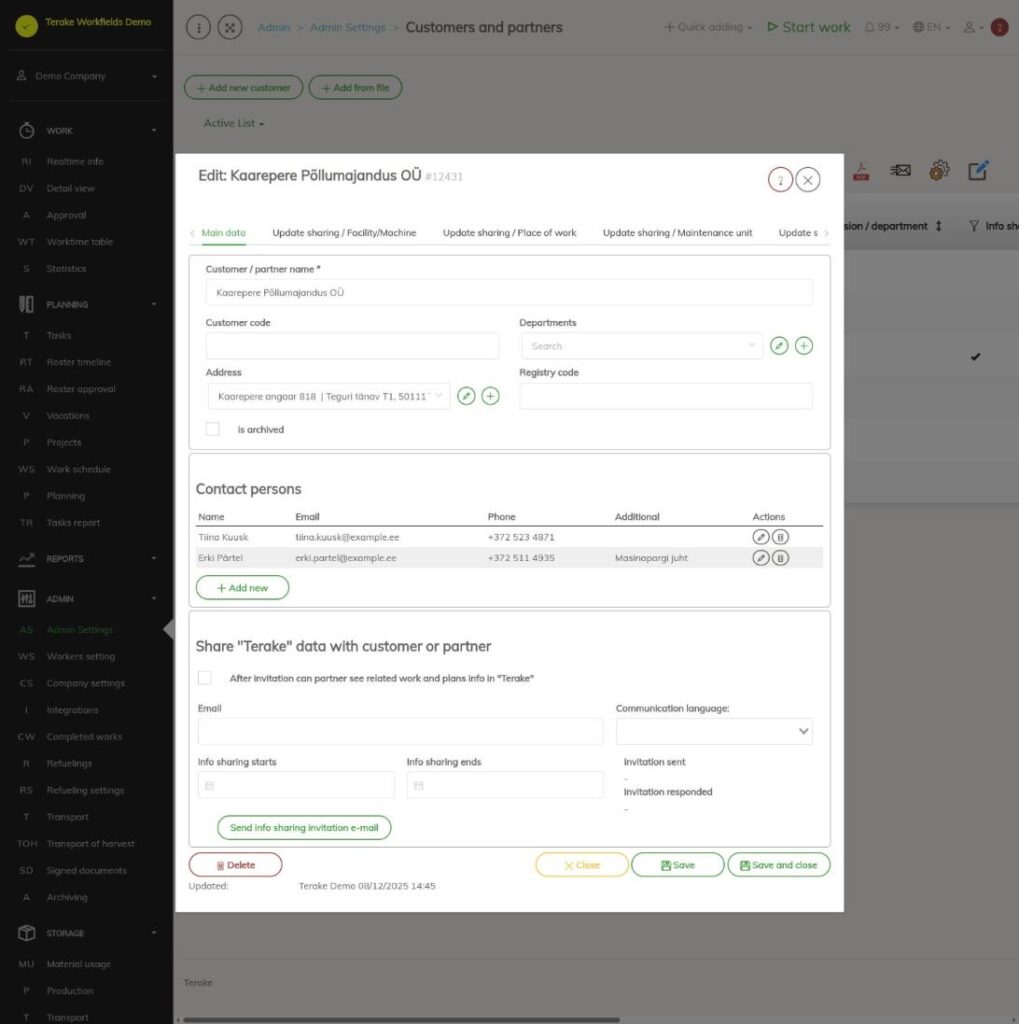Image resolution: width=1019 pixels, height=1024 pixels.
Task: Edit selected department pencil icon
Action: (x=779, y=345)
